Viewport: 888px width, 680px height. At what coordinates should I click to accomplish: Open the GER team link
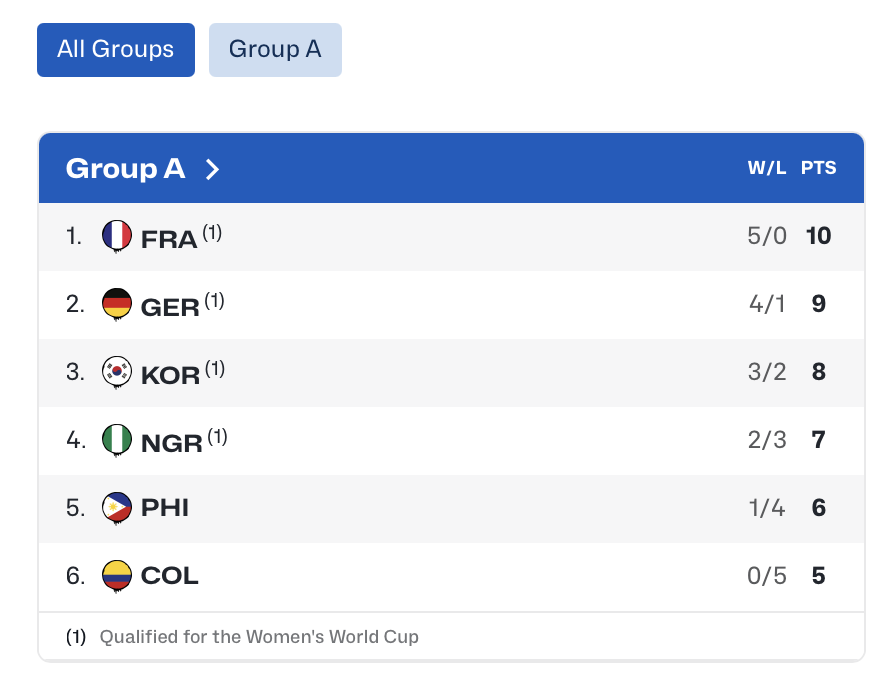[x=171, y=306]
